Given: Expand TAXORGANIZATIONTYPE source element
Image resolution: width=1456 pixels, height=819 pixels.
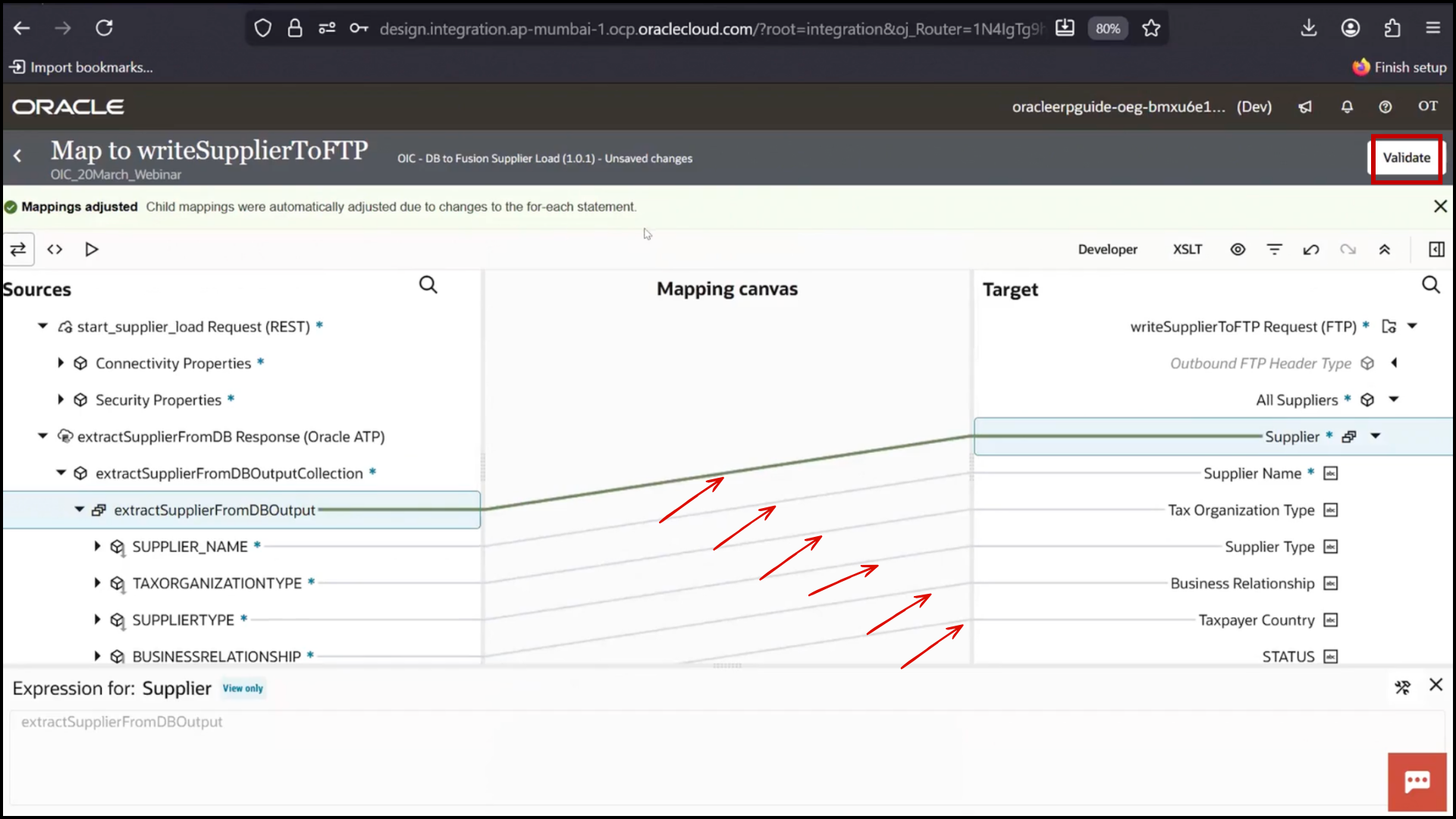Looking at the screenshot, I should coord(97,582).
